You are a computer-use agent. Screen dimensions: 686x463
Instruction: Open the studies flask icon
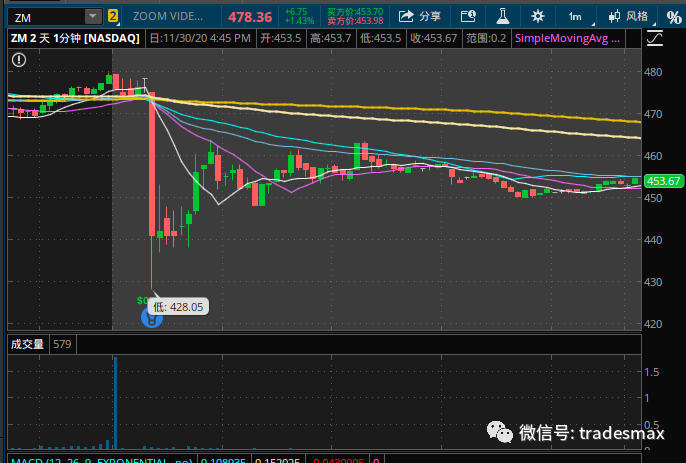click(503, 17)
